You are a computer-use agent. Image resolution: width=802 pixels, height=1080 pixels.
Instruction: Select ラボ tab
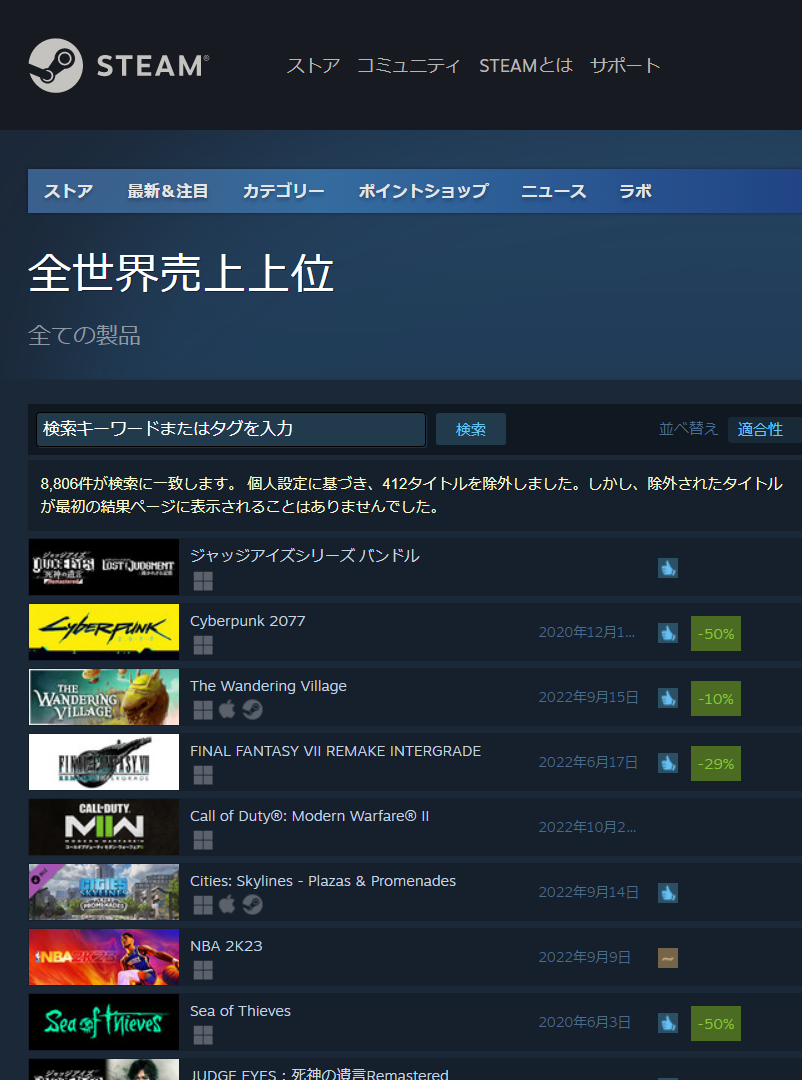(635, 191)
